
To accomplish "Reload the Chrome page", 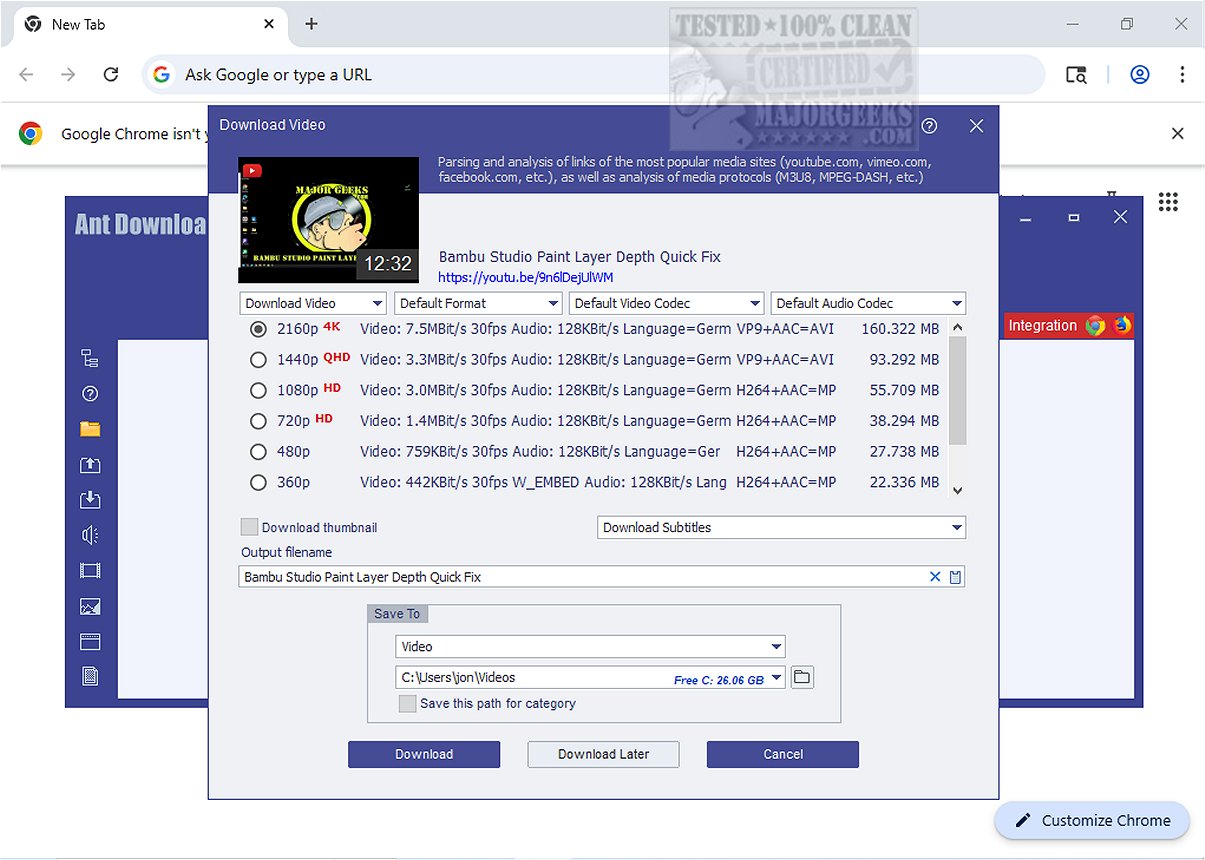I will 111,75.
